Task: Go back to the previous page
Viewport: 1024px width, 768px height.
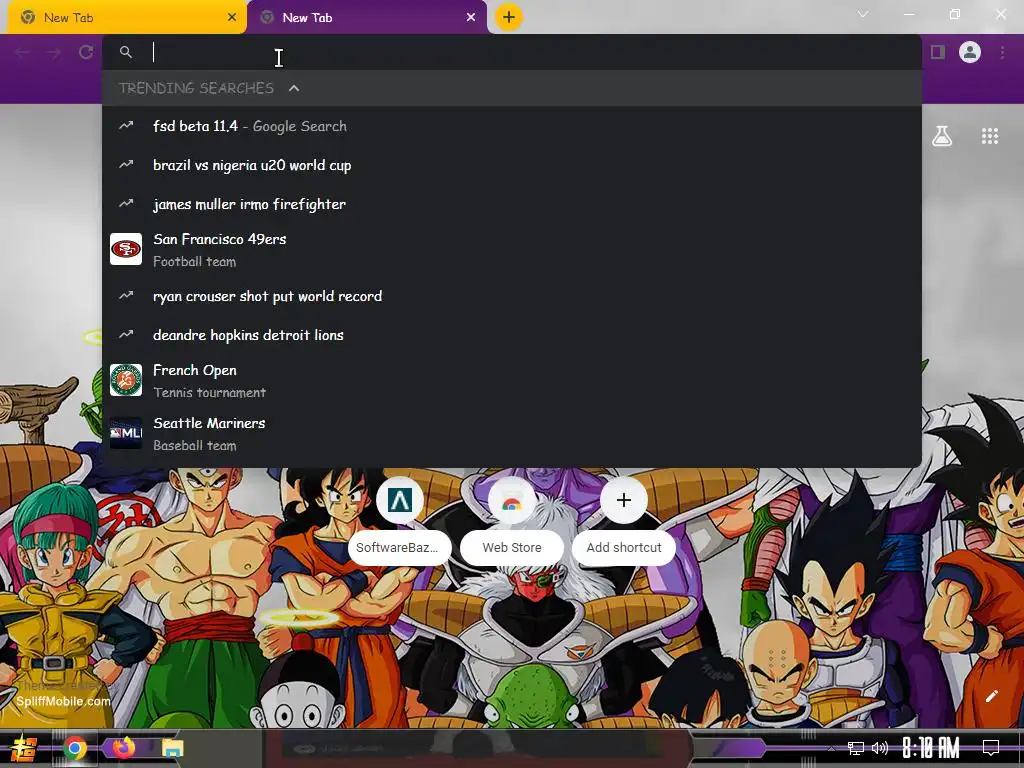Action: (x=22, y=52)
